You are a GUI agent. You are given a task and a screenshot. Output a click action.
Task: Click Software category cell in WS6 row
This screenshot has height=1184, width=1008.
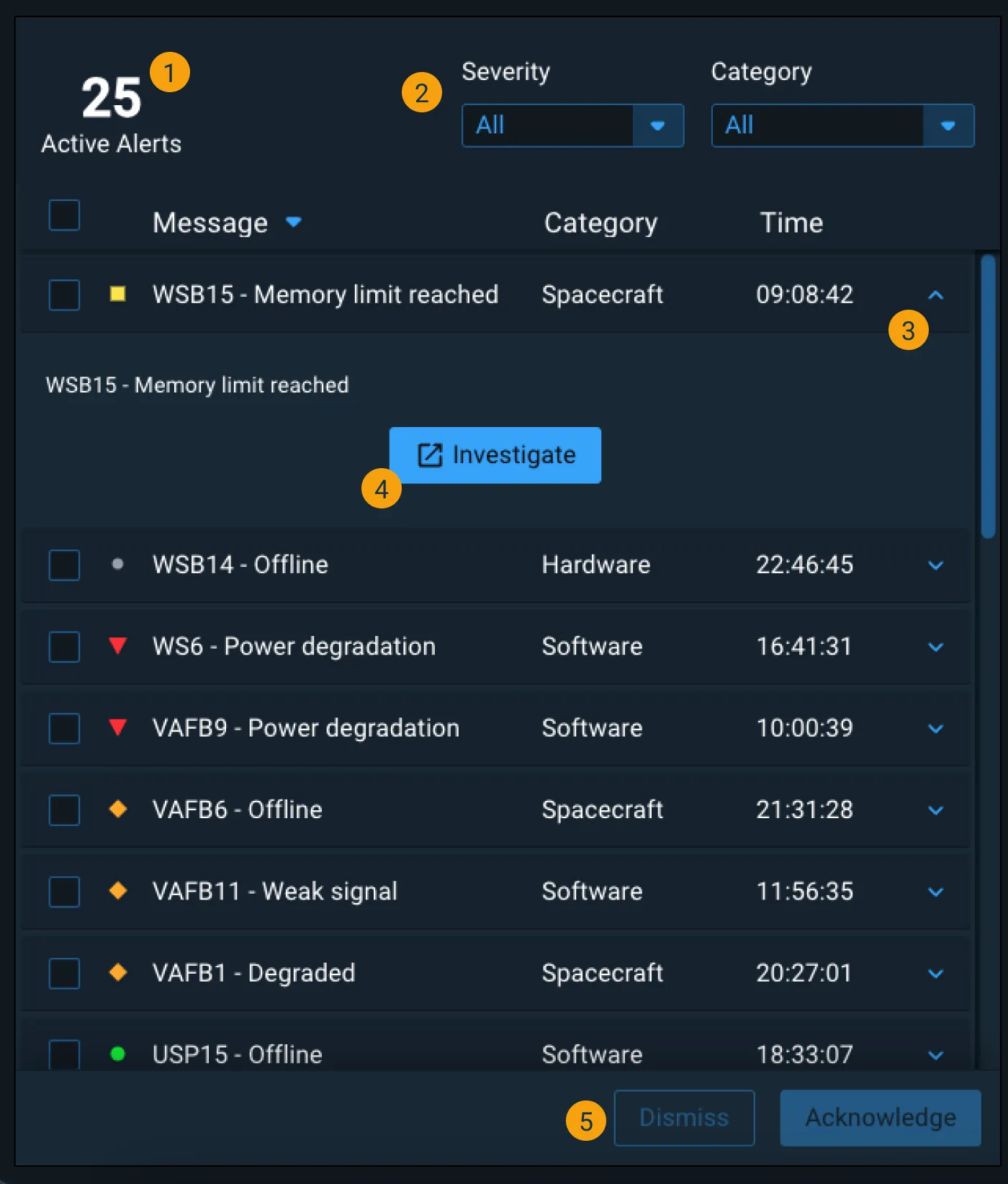592,646
